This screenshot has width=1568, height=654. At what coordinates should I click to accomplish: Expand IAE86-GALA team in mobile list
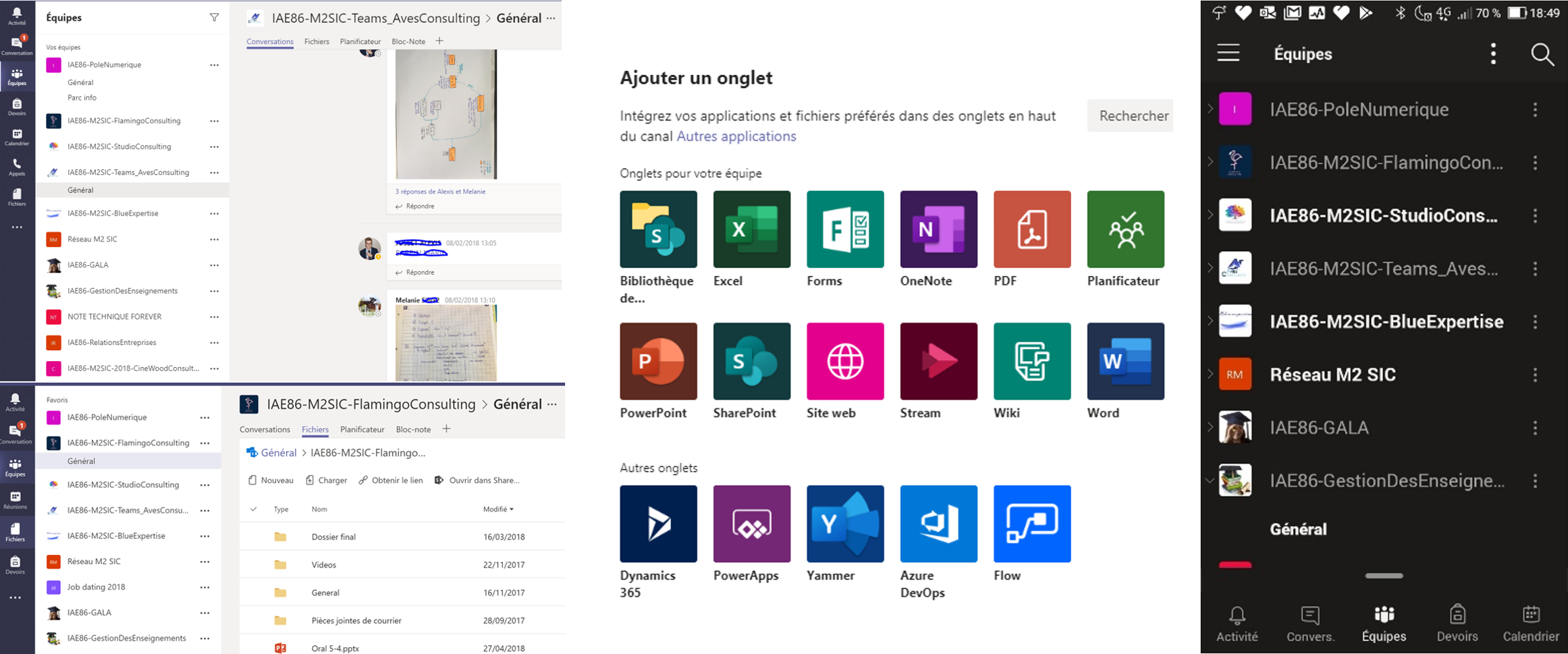[x=1210, y=427]
